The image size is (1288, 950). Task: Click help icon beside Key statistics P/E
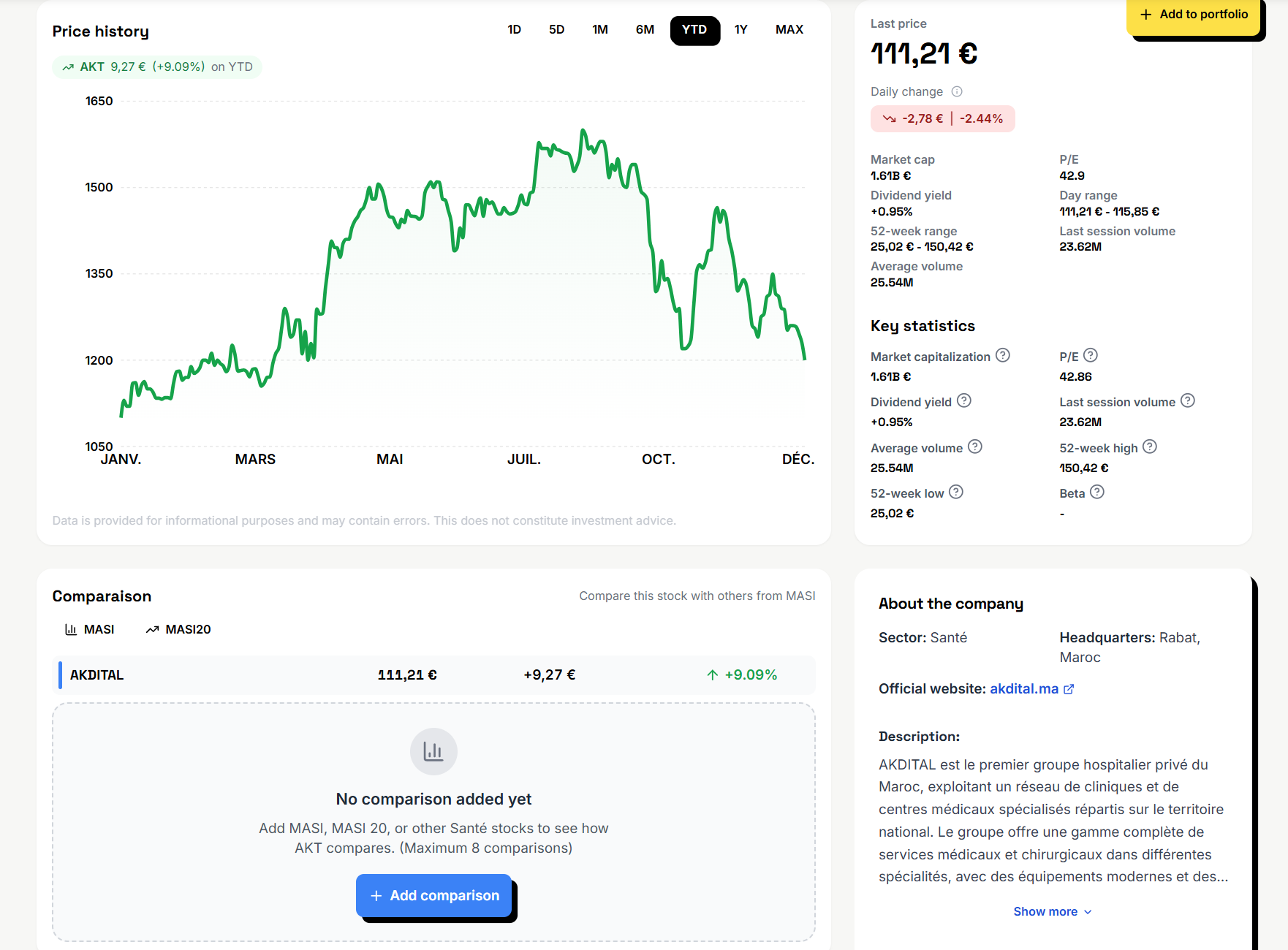click(x=1090, y=356)
